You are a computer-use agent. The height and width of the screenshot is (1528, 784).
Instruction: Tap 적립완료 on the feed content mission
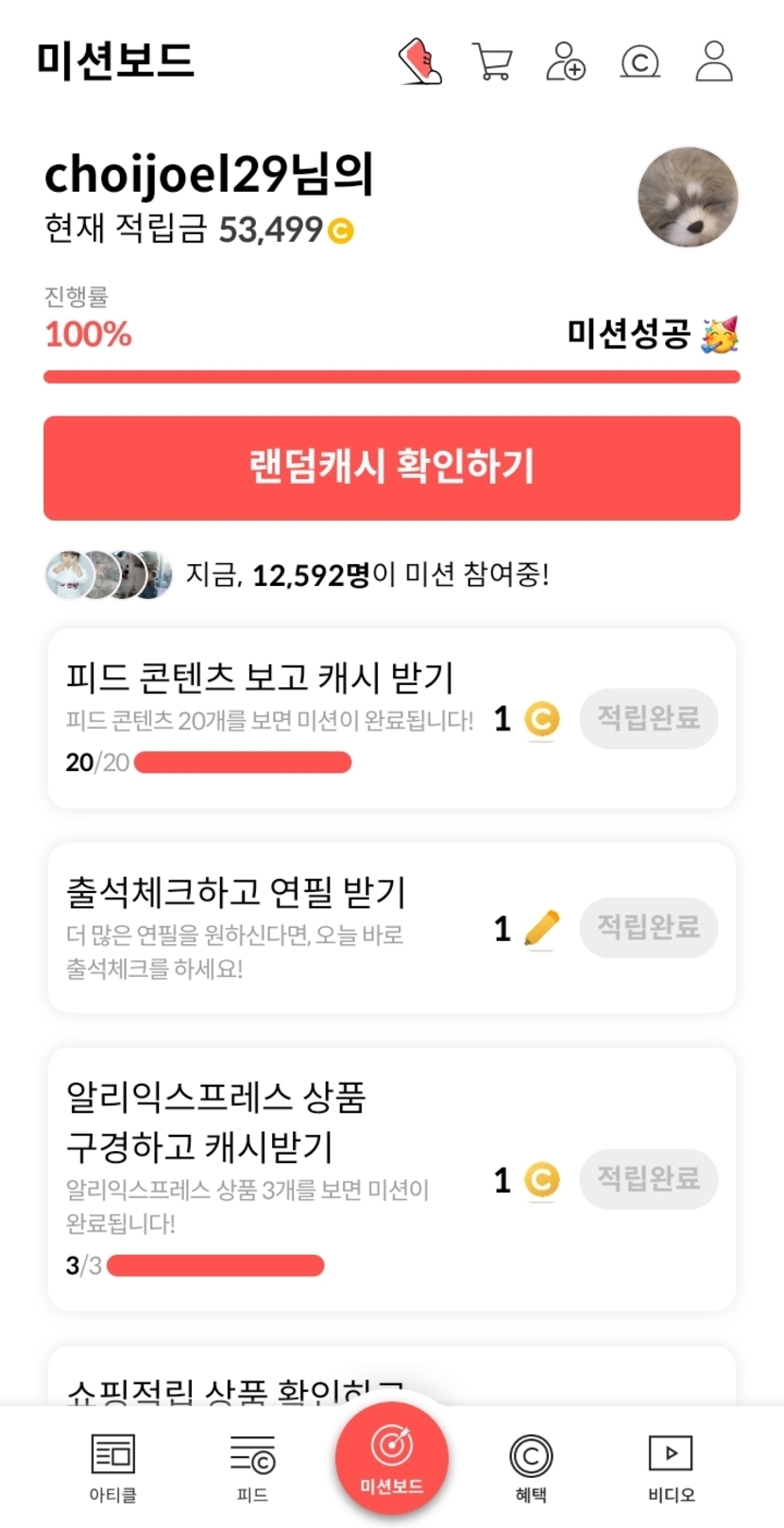coord(648,719)
